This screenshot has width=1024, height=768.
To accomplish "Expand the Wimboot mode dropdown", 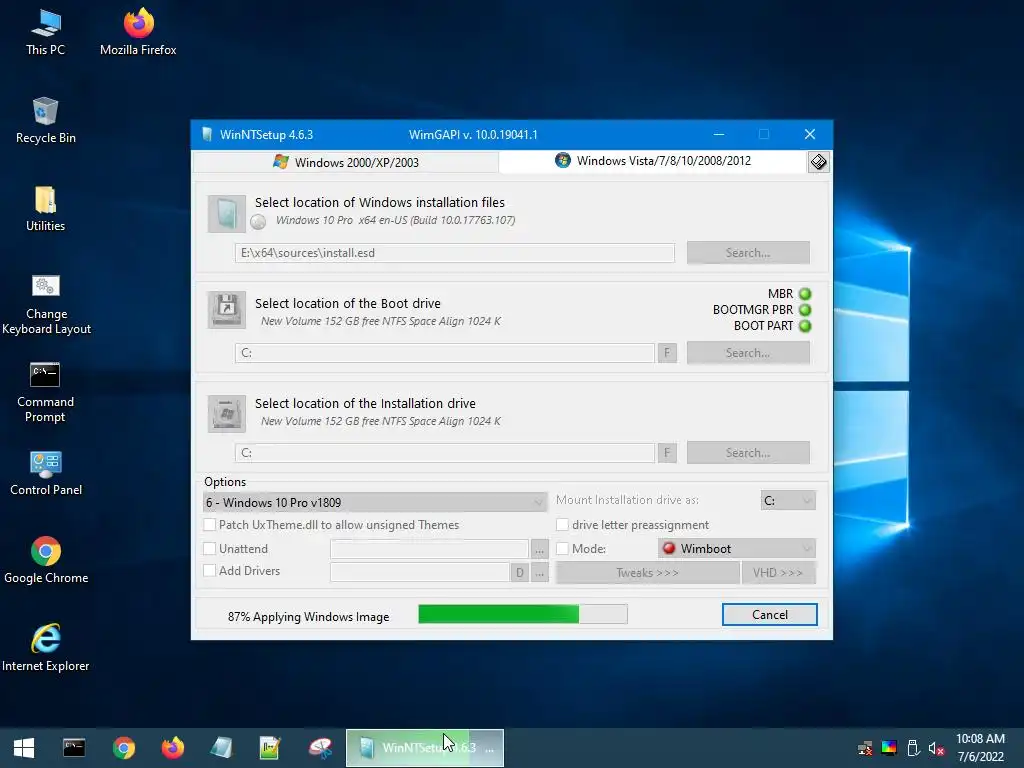I will click(x=737, y=549).
